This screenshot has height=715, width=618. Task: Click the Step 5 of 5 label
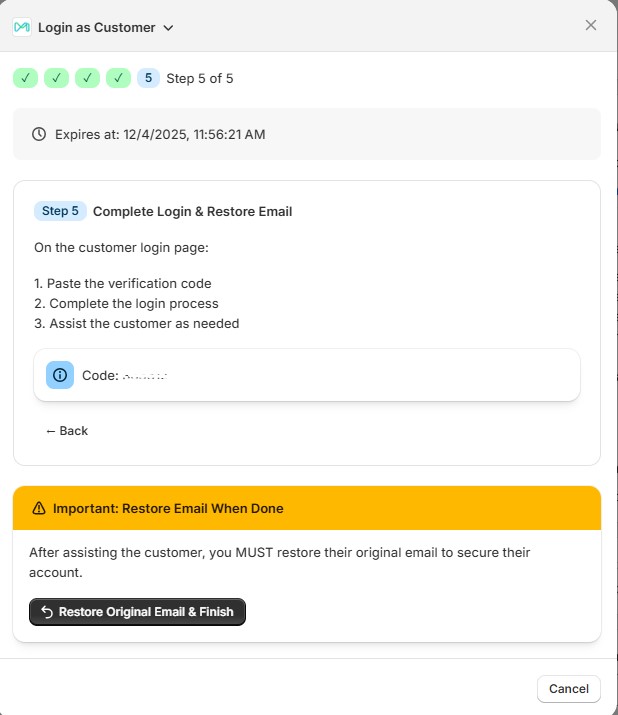click(200, 78)
